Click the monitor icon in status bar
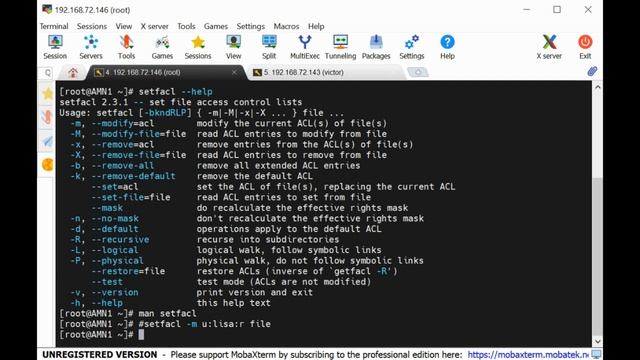 [596, 354]
